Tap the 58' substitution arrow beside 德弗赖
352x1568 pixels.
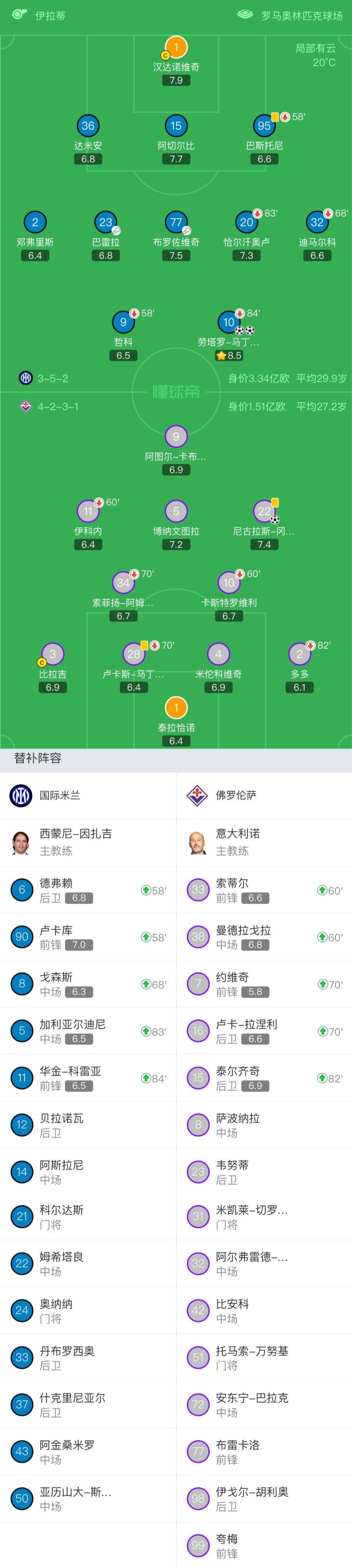[x=146, y=891]
